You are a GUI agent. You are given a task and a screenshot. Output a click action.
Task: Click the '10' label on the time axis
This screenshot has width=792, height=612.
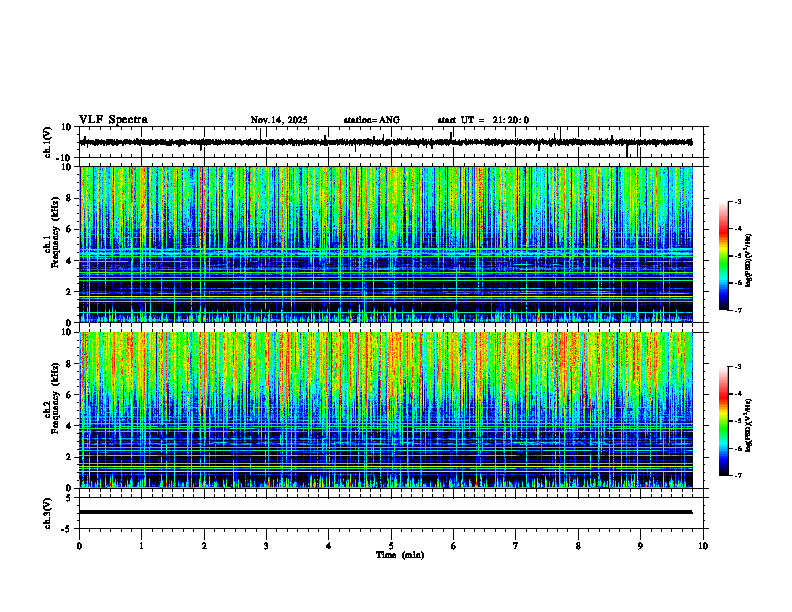[x=703, y=546]
